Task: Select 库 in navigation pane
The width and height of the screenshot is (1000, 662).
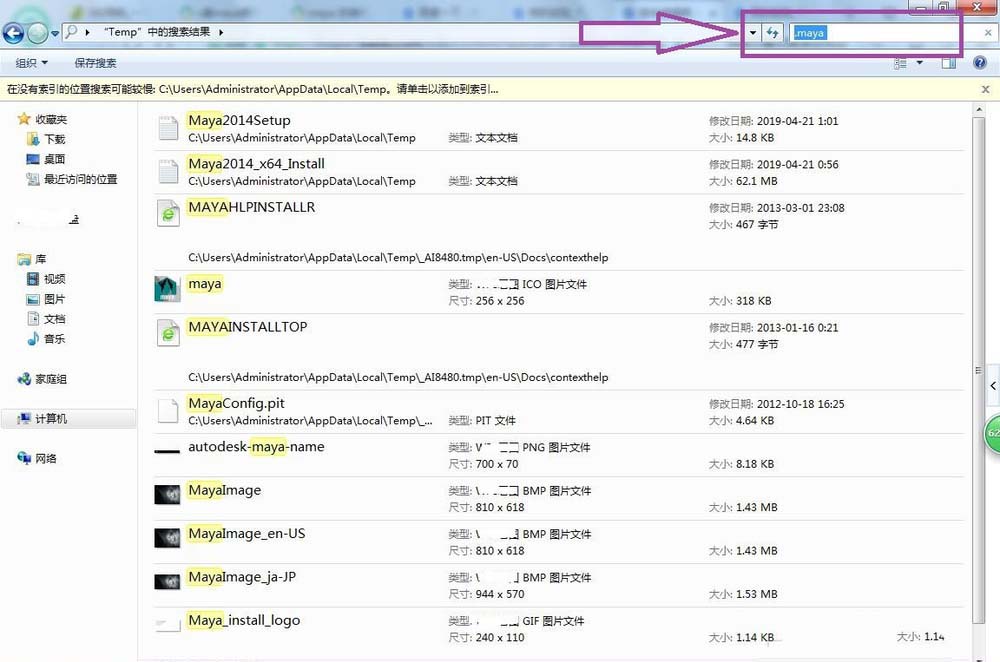Action: pos(32,259)
